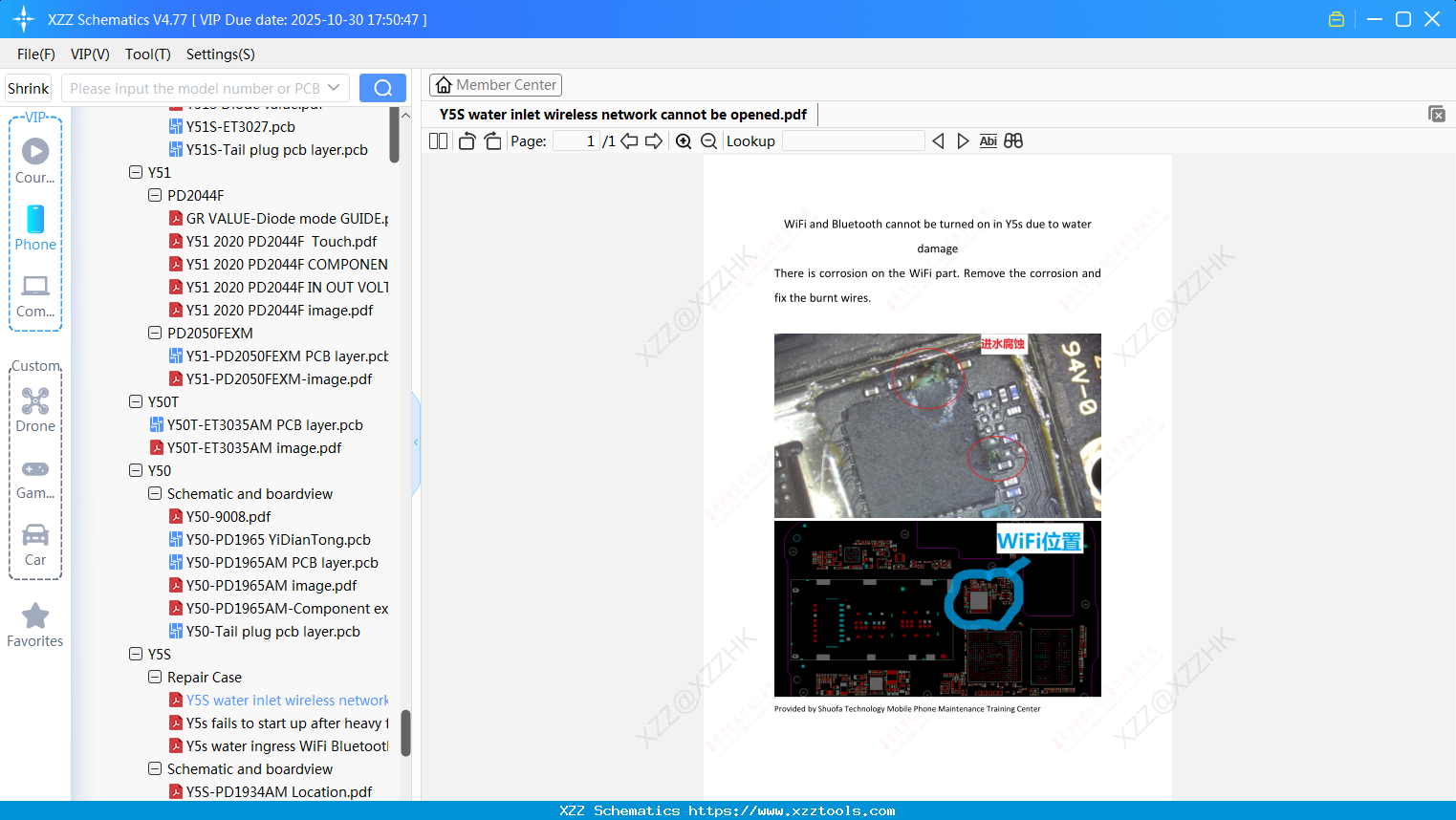The height and width of the screenshot is (820, 1456).
Task: Click the home icon of Member Center
Action: [x=444, y=85]
